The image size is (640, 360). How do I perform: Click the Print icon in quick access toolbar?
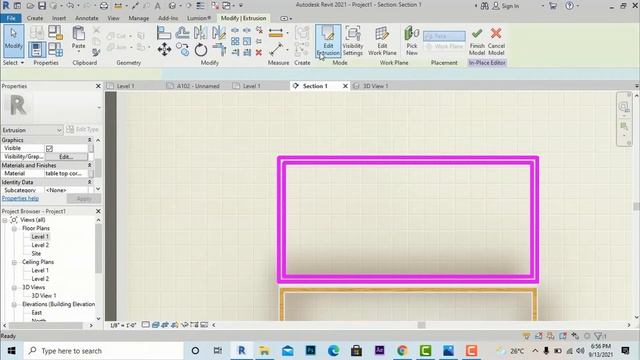pos(104,6)
